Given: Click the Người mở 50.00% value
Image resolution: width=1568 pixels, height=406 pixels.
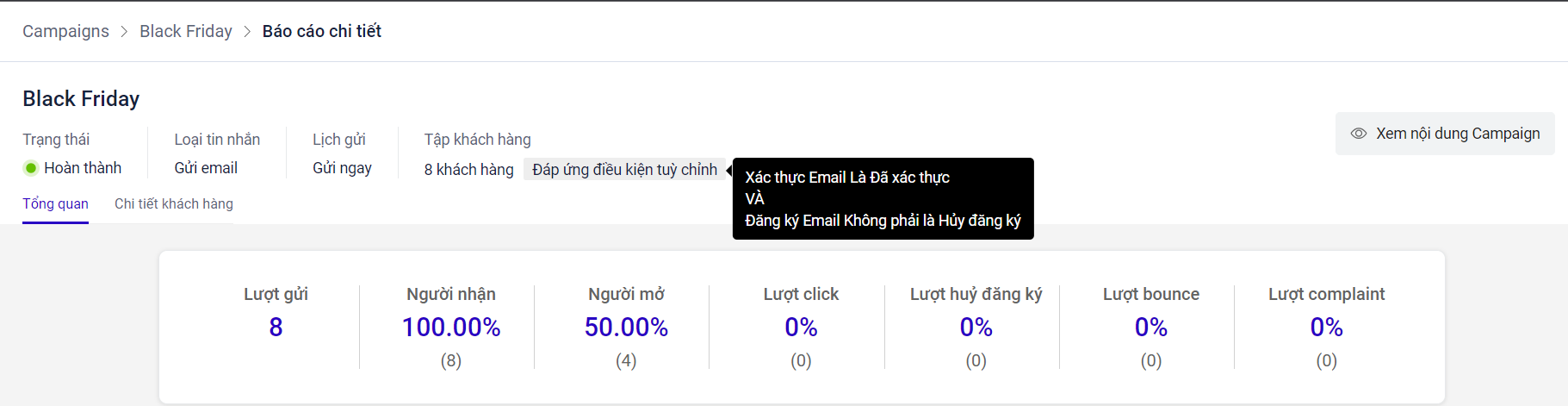Looking at the screenshot, I should point(626,328).
